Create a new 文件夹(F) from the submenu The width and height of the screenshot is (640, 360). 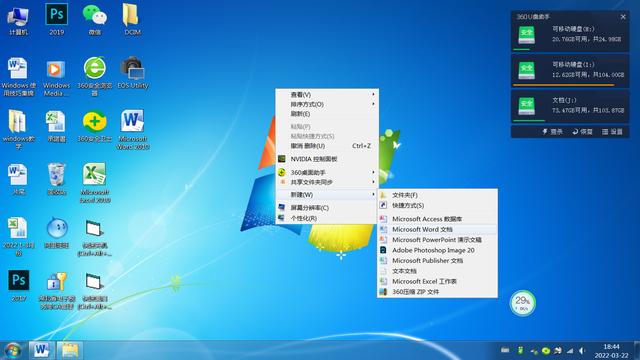[x=437, y=195]
